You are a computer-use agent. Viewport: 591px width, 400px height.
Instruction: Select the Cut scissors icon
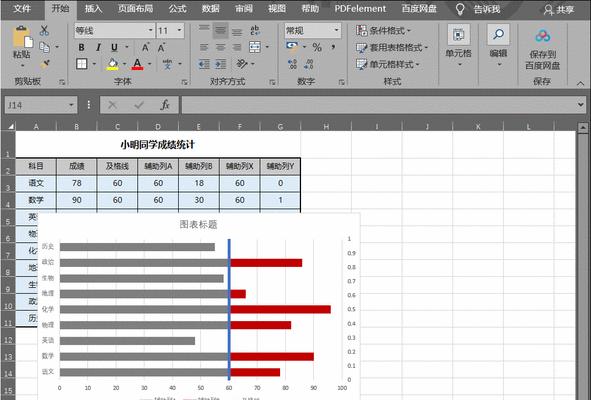click(44, 31)
